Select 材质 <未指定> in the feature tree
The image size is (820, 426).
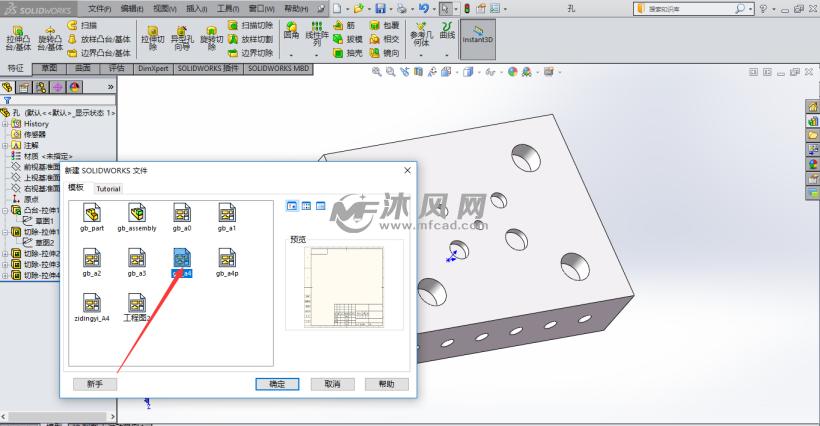click(x=42, y=156)
